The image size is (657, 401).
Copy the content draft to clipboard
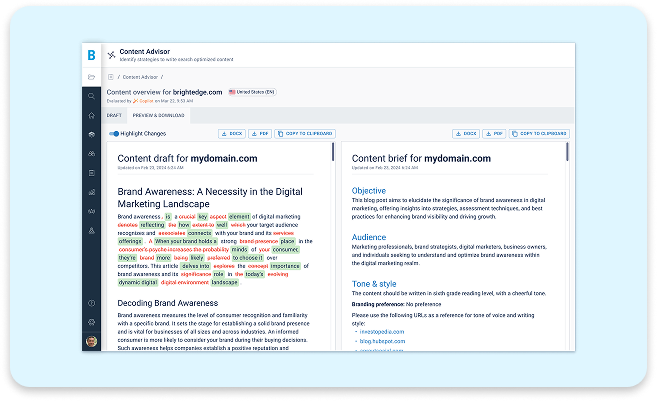tap(305, 134)
